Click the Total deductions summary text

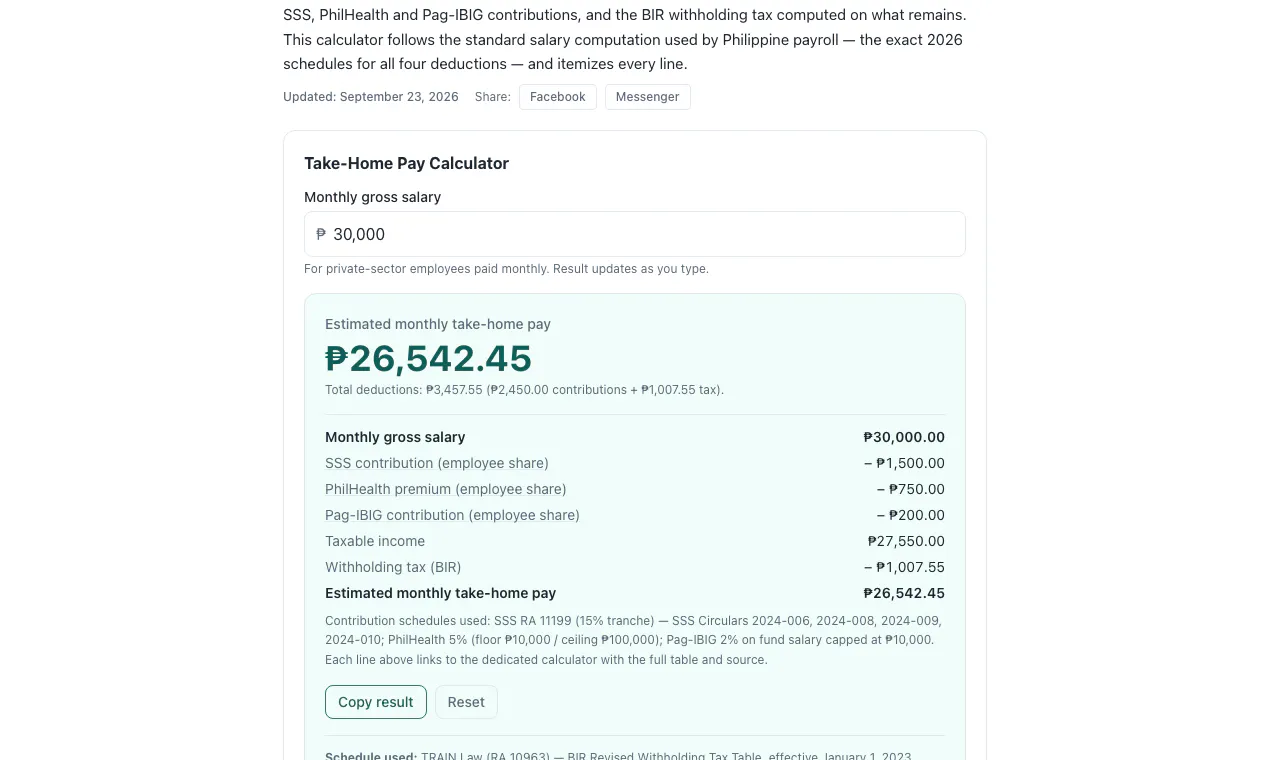click(524, 390)
